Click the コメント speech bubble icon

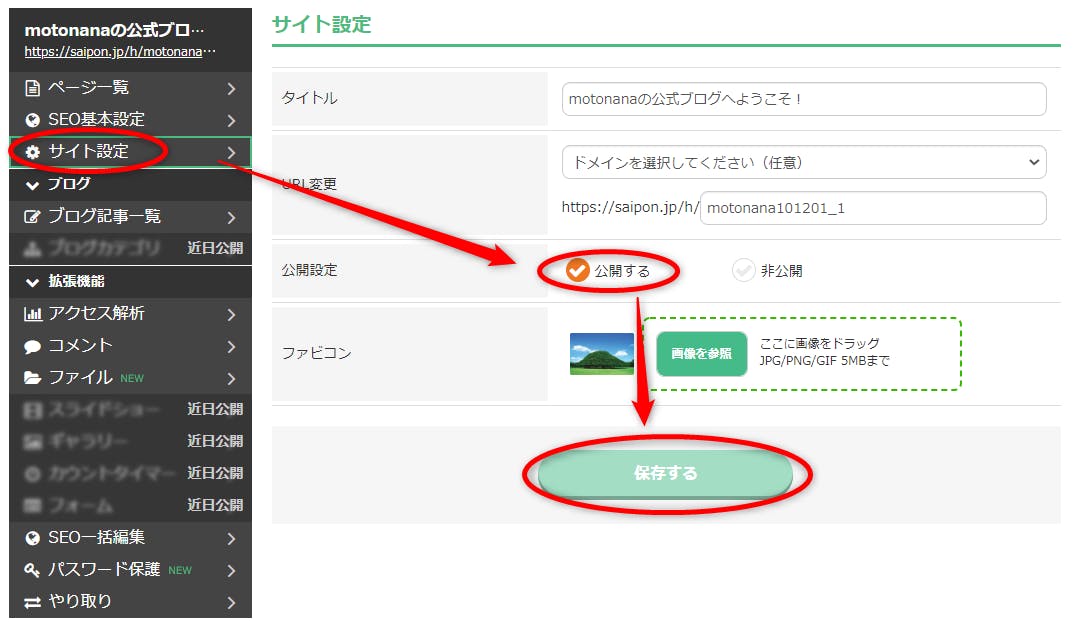coord(32,346)
